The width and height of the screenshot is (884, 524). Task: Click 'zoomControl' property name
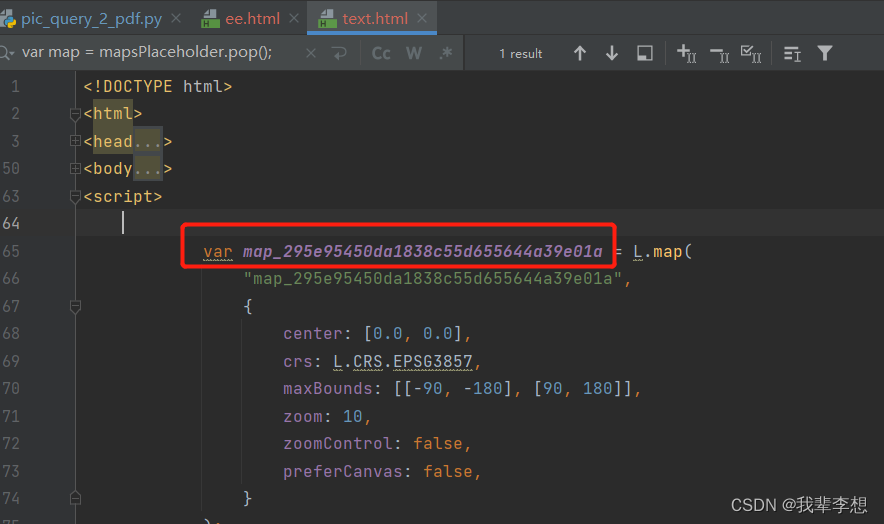tap(338, 444)
